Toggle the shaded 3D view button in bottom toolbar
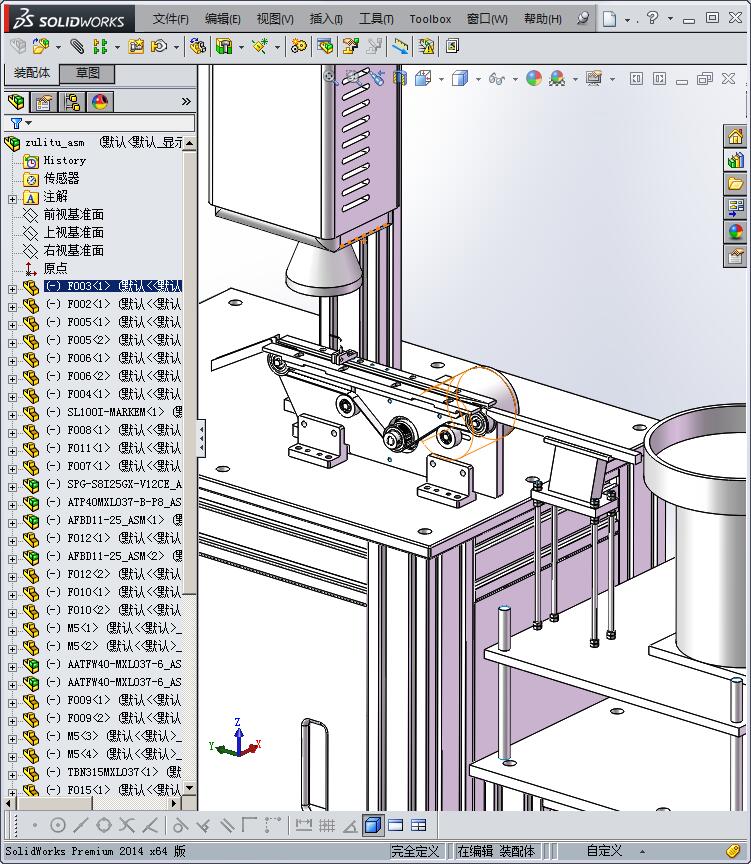 pos(373,825)
